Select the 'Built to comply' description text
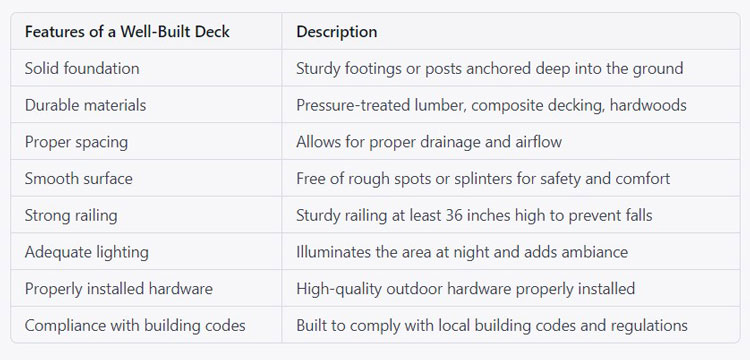This screenshot has width=750, height=360. click(492, 326)
